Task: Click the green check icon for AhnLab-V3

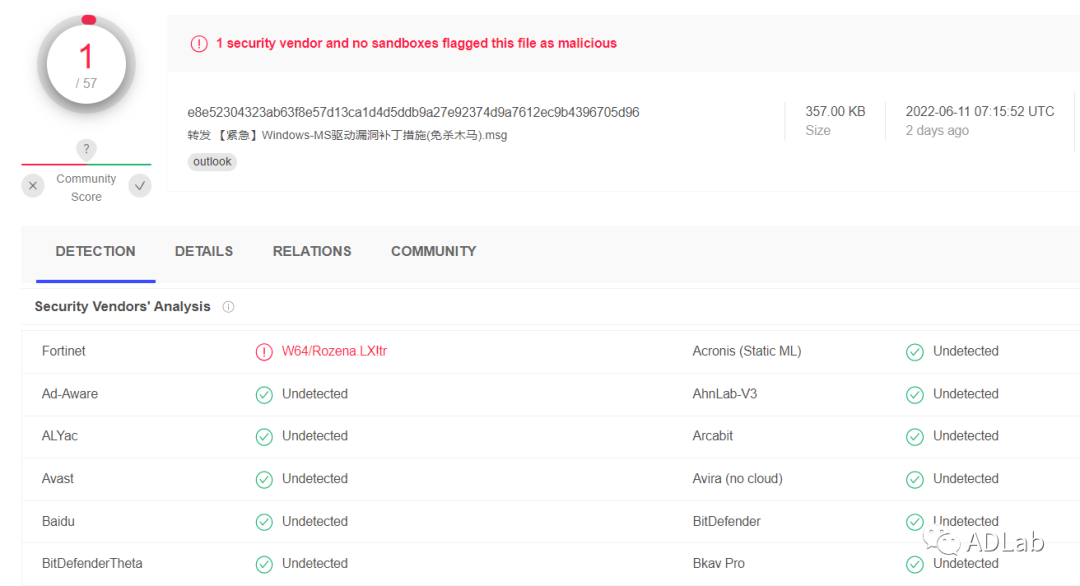Action: 914,395
